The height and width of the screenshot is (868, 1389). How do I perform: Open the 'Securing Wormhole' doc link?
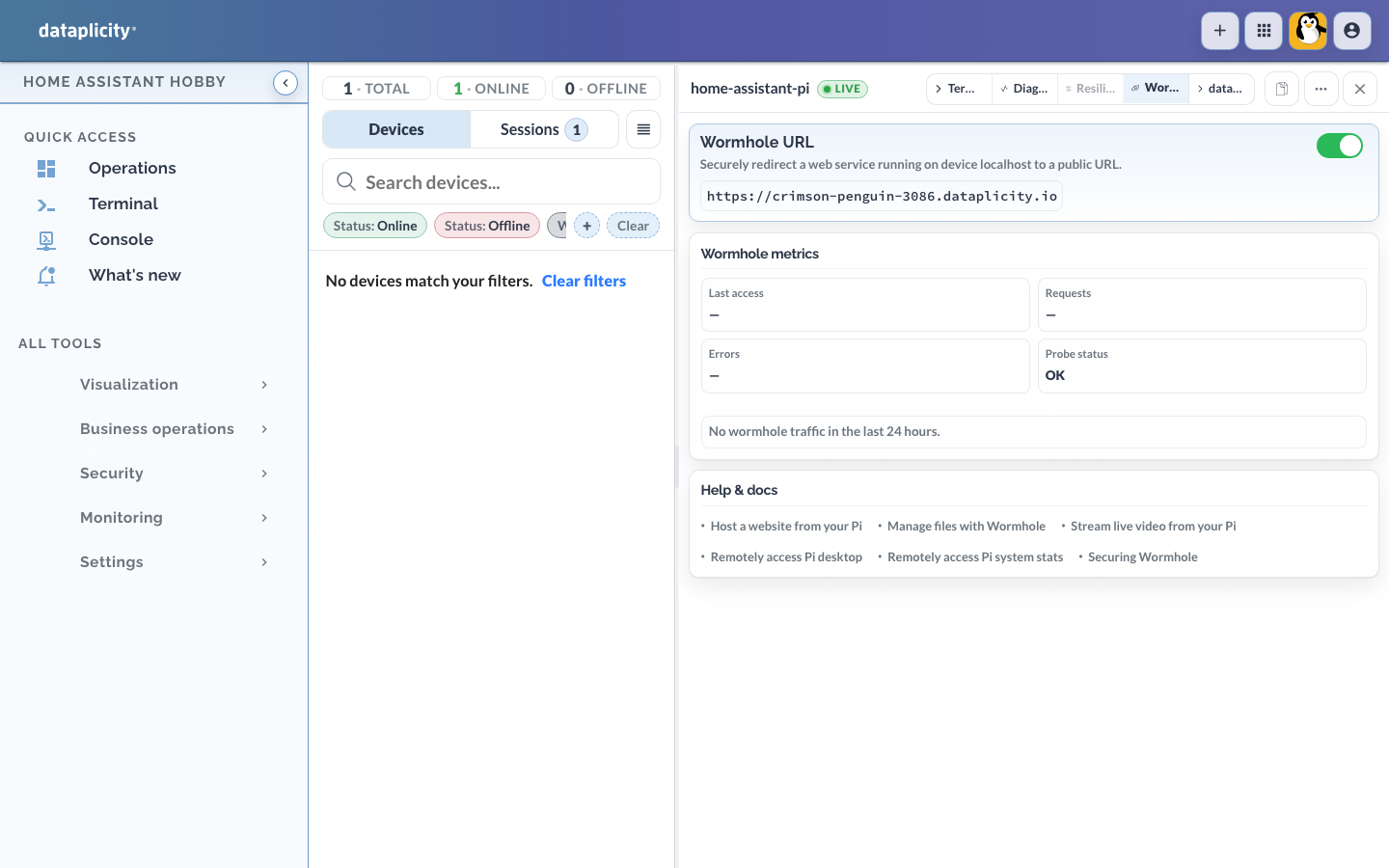pyautogui.click(x=1143, y=557)
